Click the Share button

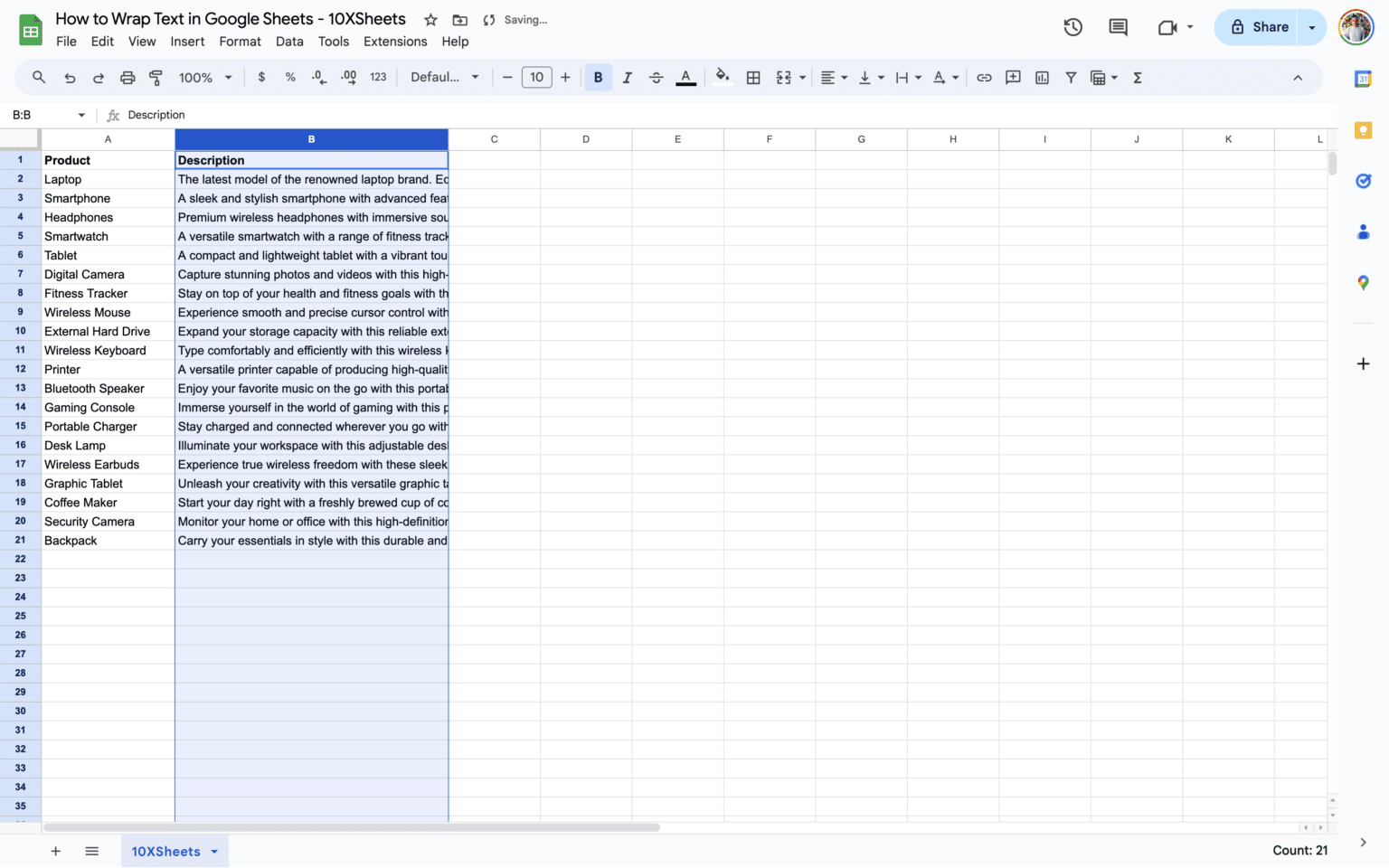(1261, 27)
